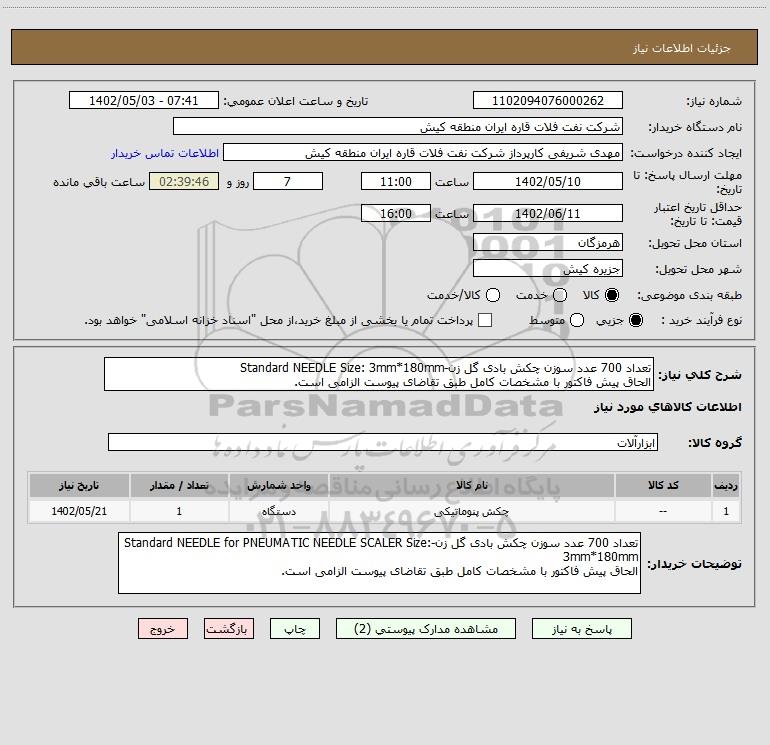
Task: Click the شماره نیاز label
Action: point(714,101)
